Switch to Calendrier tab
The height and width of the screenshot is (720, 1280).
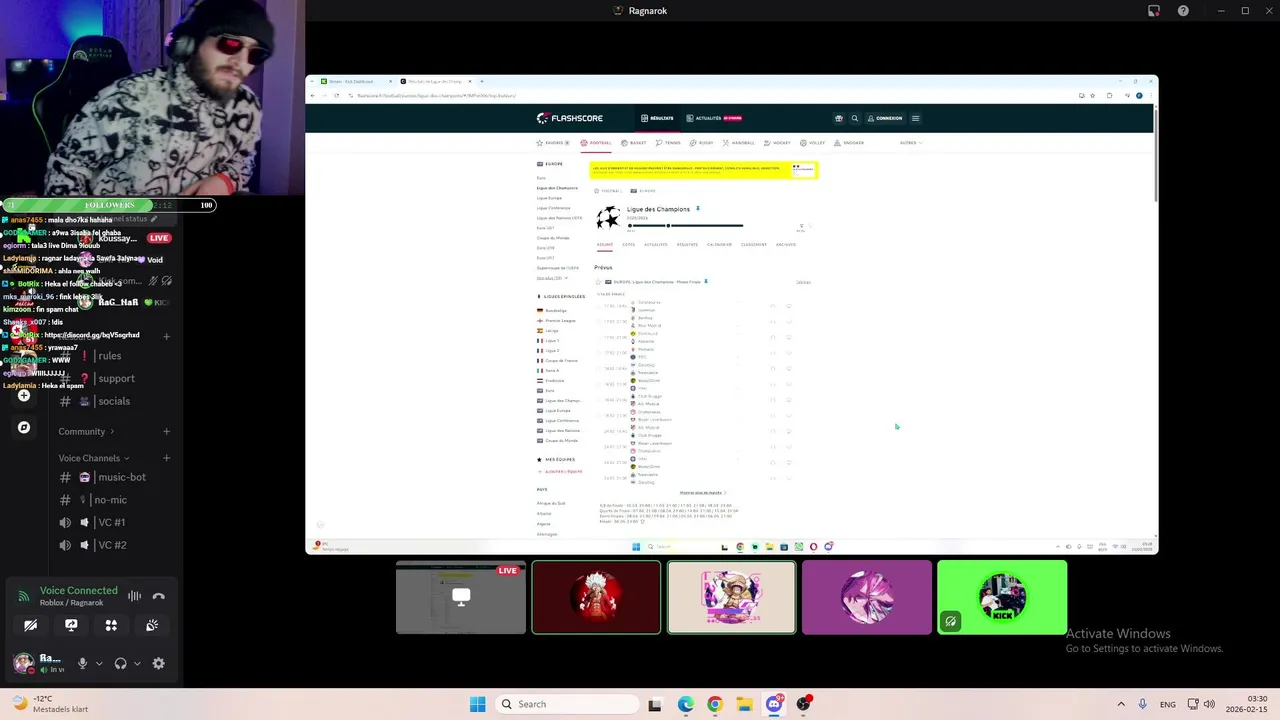coord(719,244)
